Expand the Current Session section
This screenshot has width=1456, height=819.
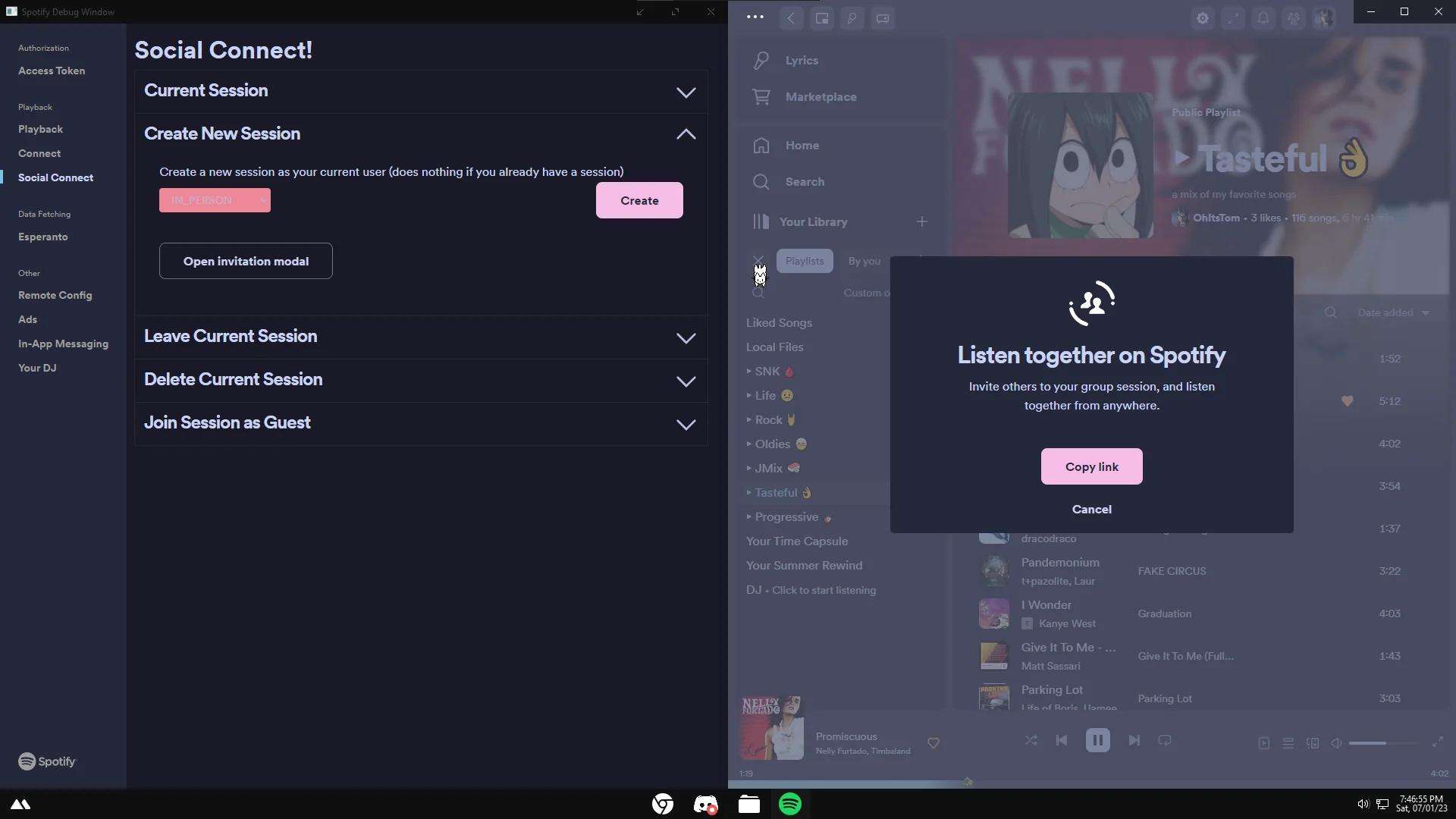pyautogui.click(x=686, y=92)
